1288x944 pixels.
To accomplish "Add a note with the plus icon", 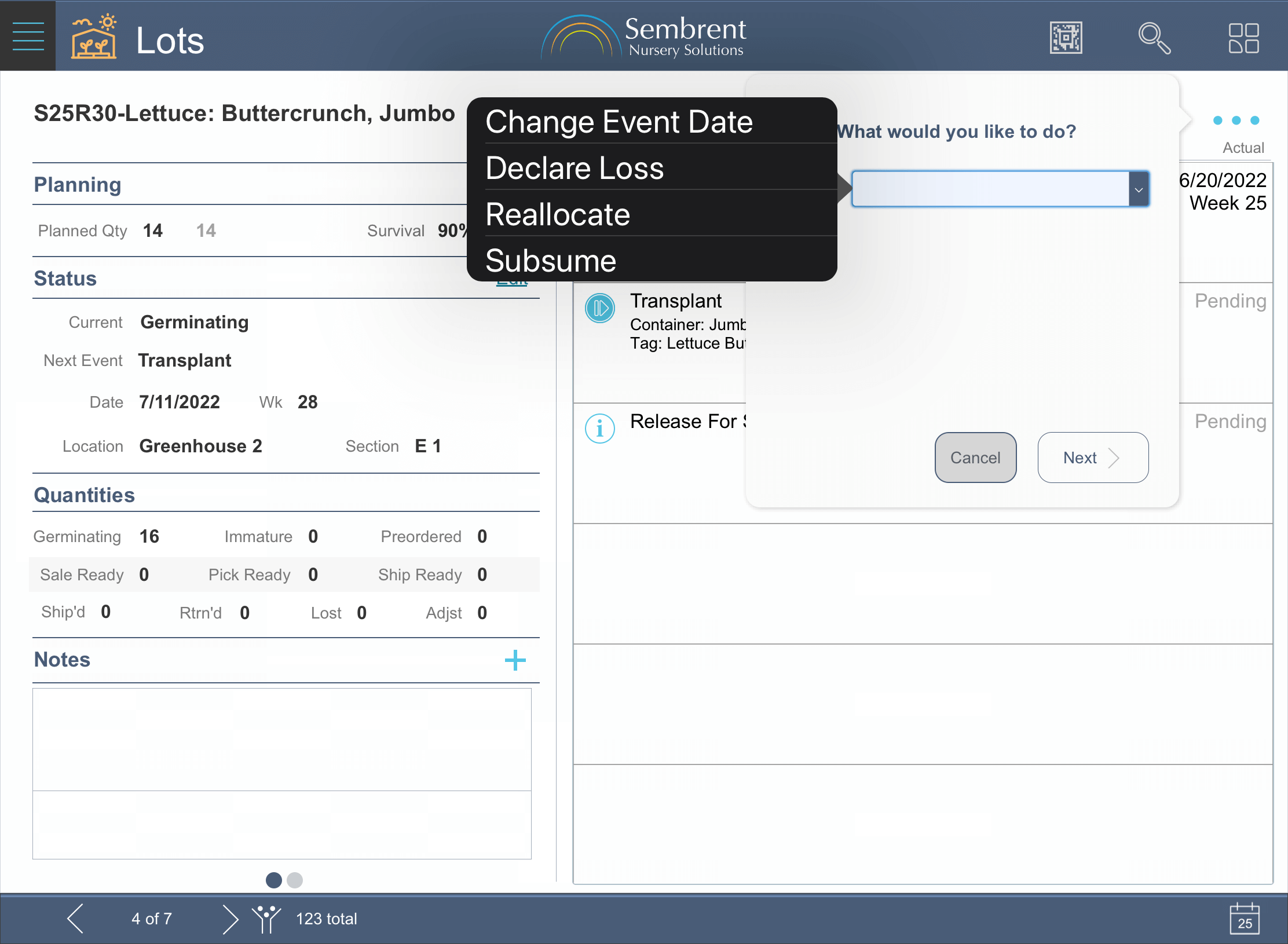I will [515, 660].
